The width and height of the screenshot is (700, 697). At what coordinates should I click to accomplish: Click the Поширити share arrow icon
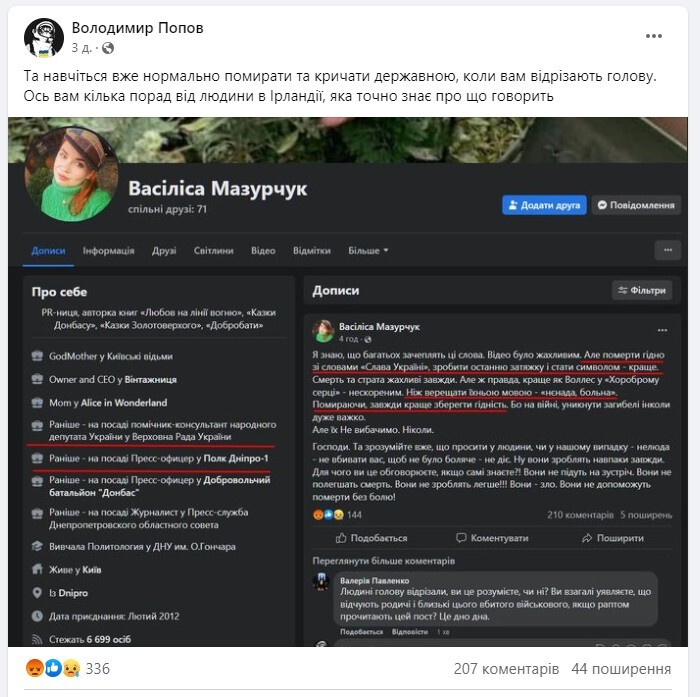(587, 538)
